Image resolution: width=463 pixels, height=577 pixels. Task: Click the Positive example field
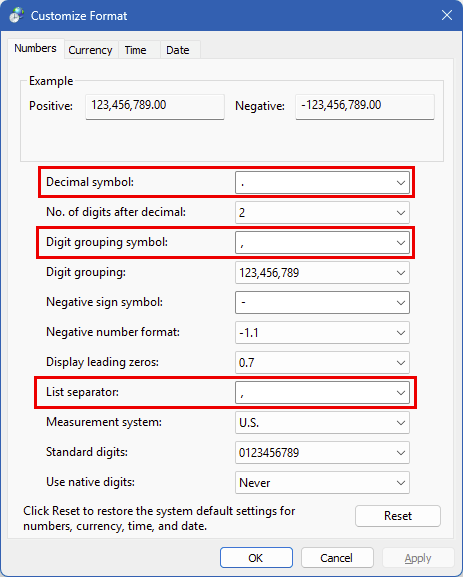point(155,107)
